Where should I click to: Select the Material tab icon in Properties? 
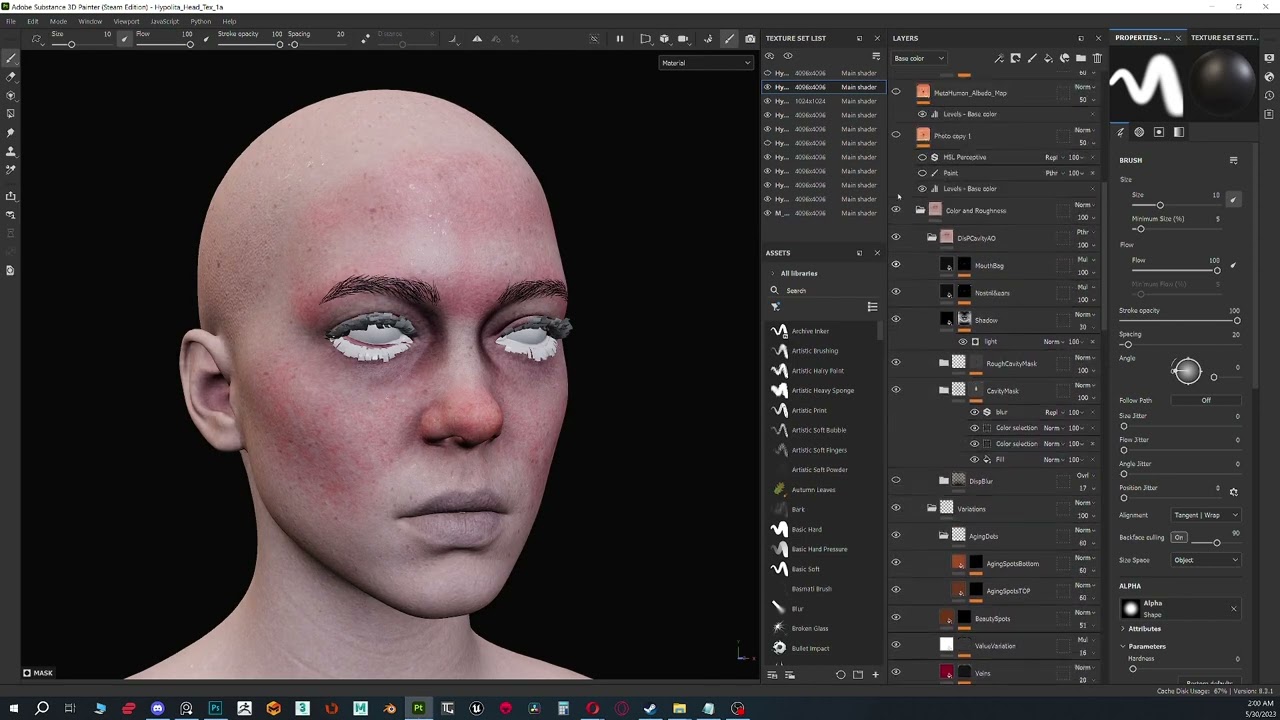click(1179, 132)
